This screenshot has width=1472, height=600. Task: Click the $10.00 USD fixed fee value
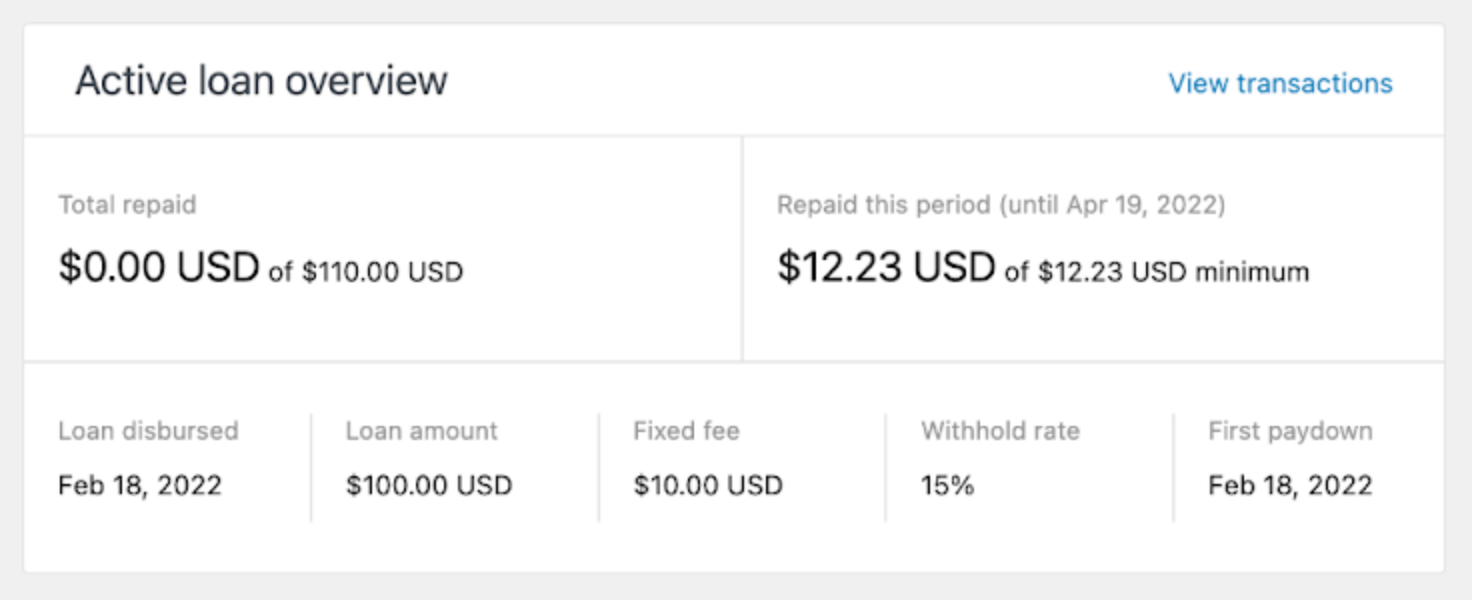coord(708,484)
